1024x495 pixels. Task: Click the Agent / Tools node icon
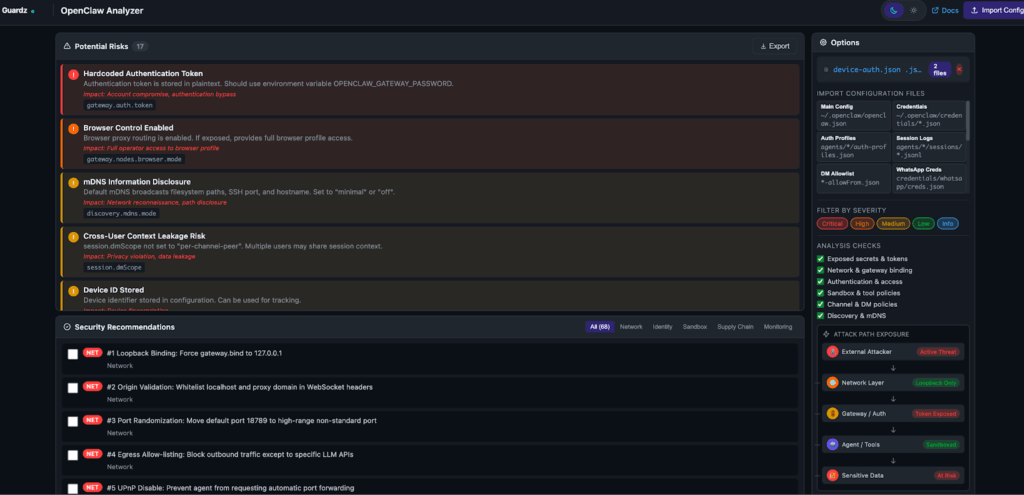click(833, 444)
